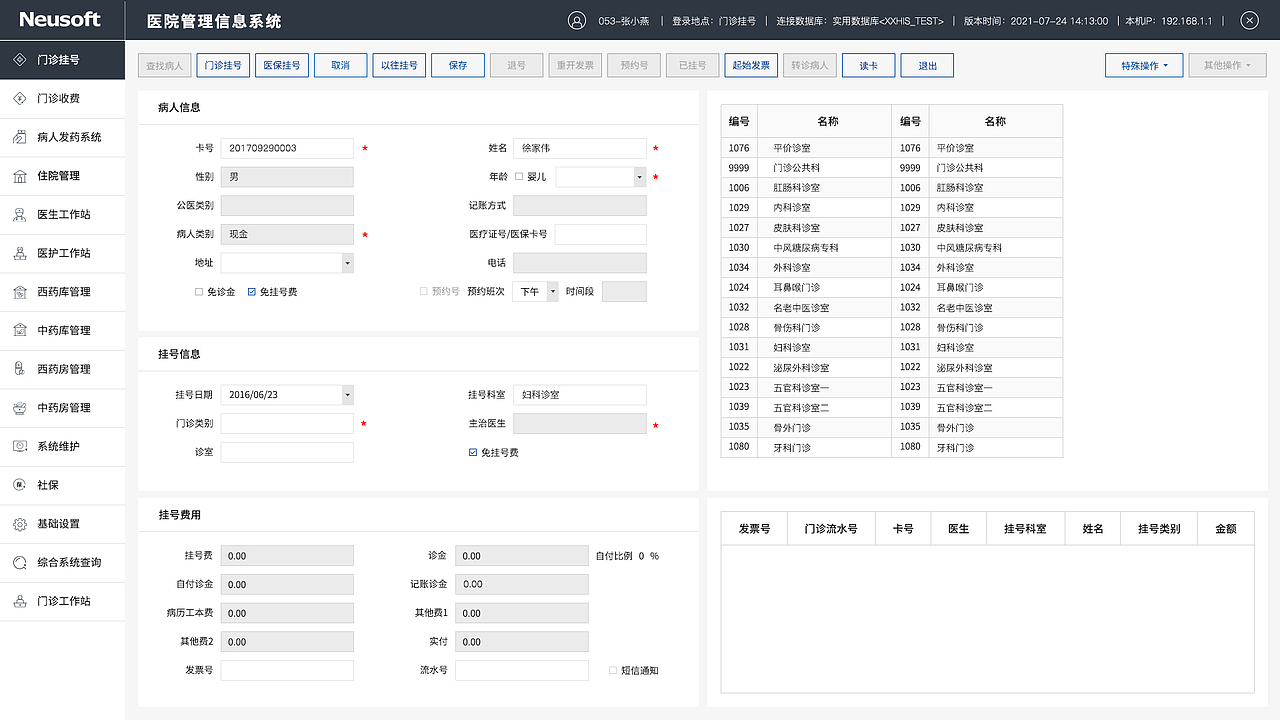Open the 年龄 unit dropdown

coord(640,177)
